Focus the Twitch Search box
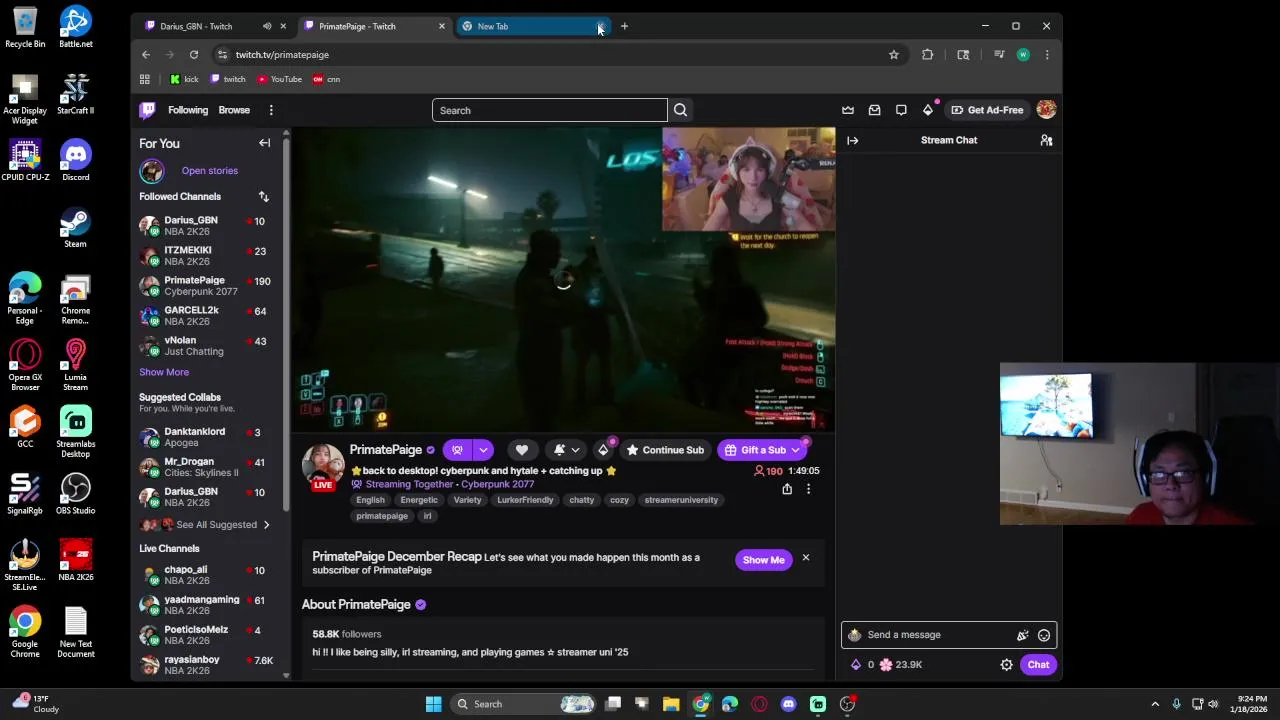Viewport: 1280px width, 720px height. coord(549,110)
